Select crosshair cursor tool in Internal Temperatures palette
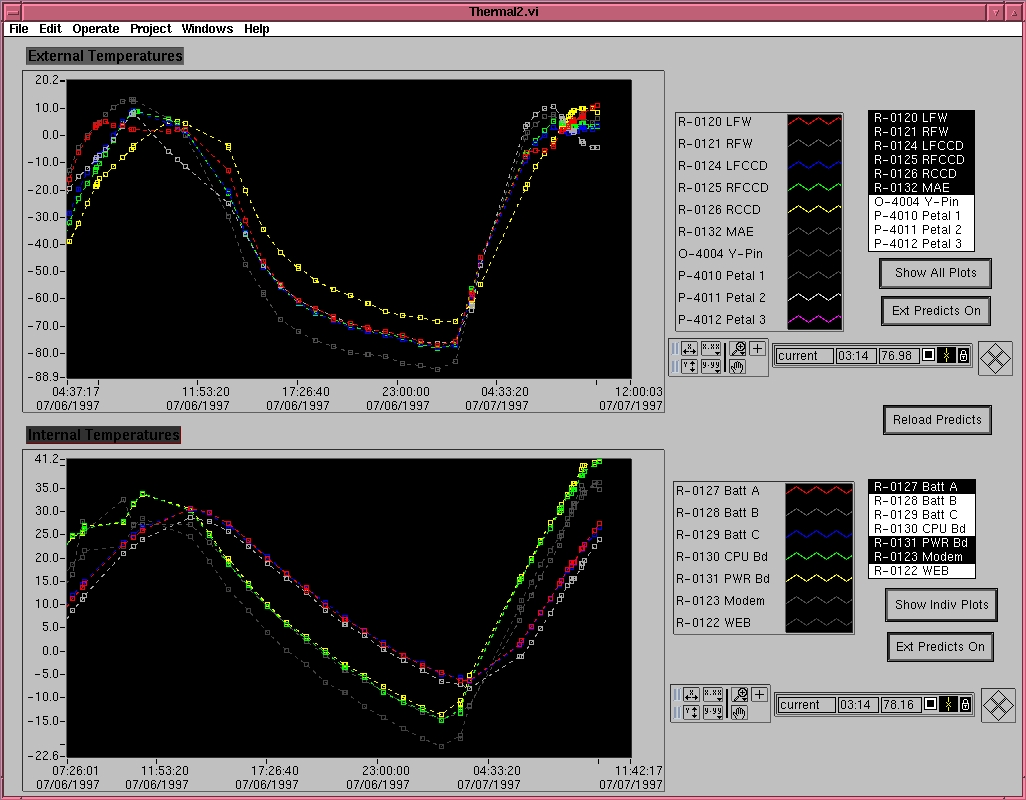Image resolution: width=1026 pixels, height=800 pixels. pyautogui.click(x=759, y=694)
